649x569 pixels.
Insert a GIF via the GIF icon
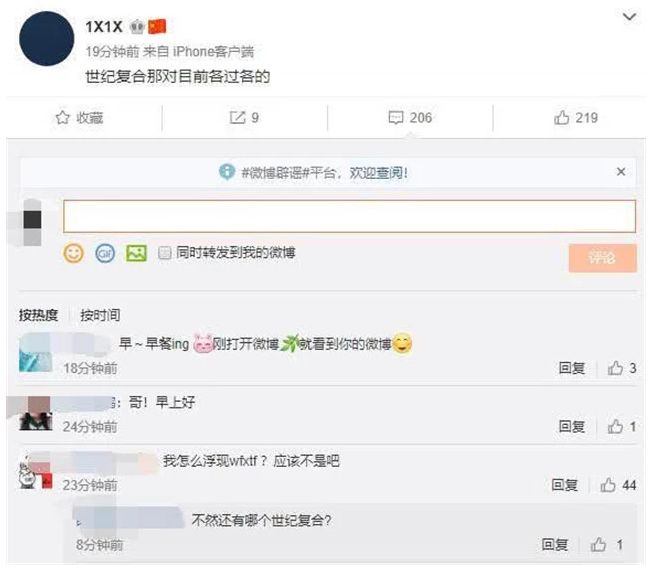(105, 253)
